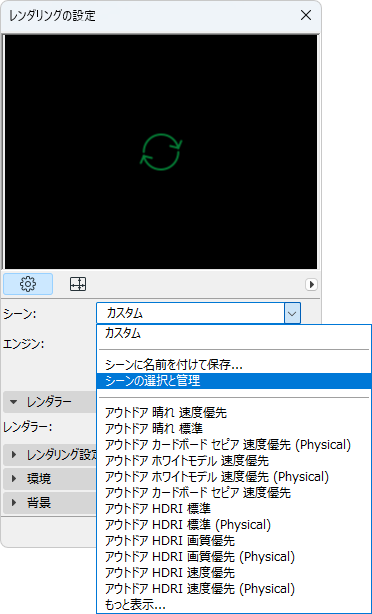
Task: Pick アウトドア HDRI 画質優先
Action: [x=234, y=541]
